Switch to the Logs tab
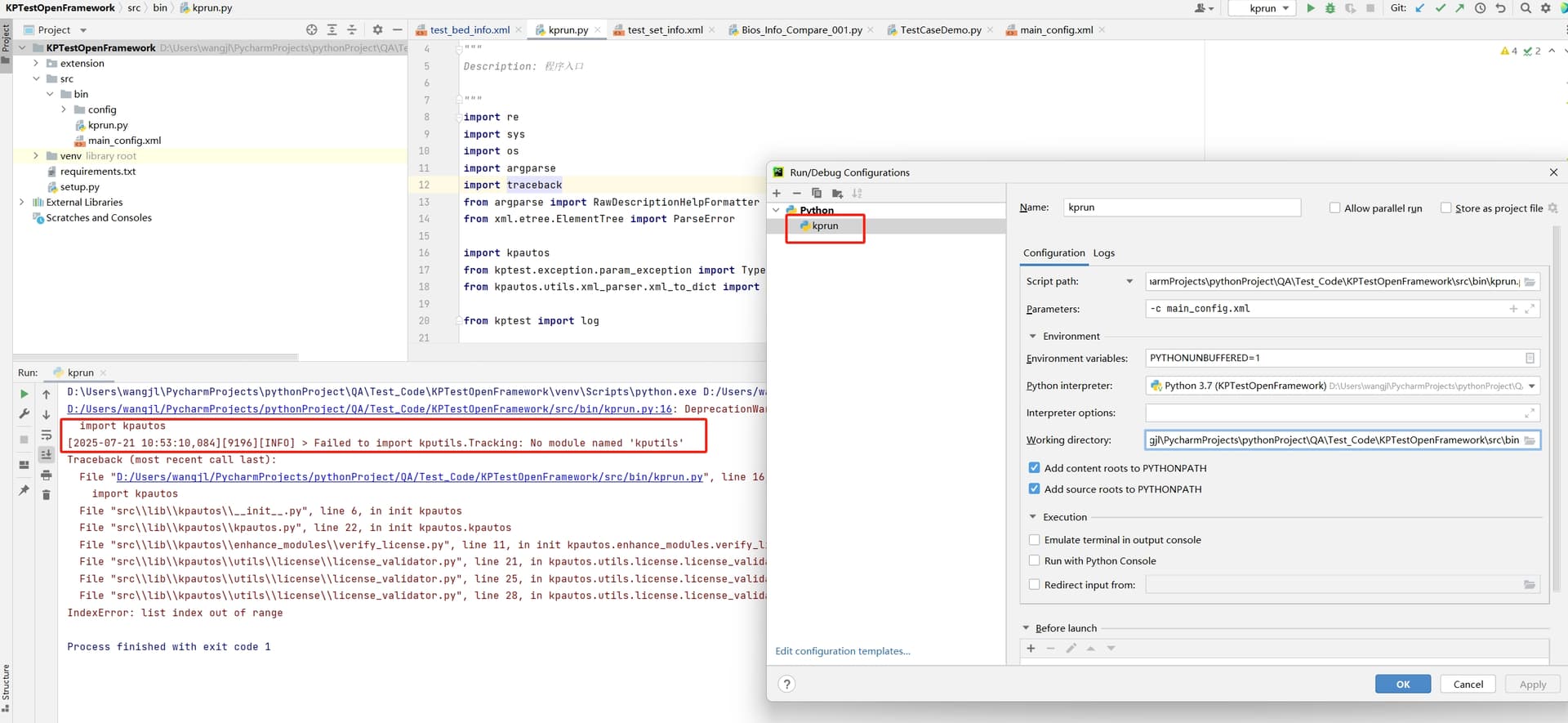 click(1103, 253)
